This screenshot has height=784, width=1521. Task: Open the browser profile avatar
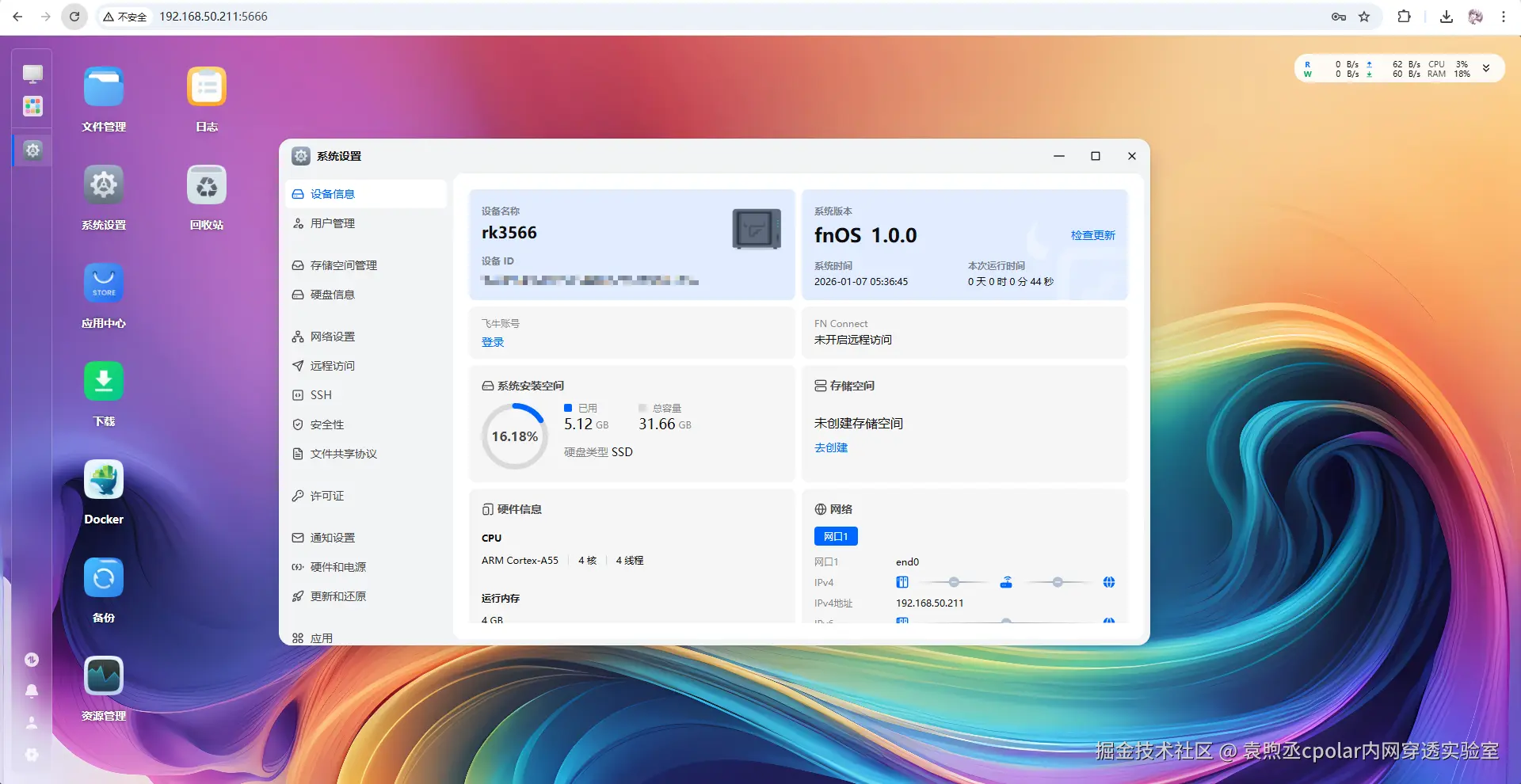pos(1475,17)
